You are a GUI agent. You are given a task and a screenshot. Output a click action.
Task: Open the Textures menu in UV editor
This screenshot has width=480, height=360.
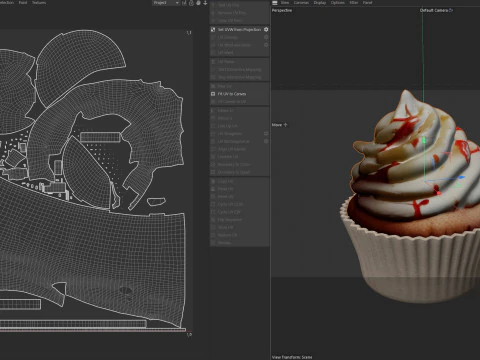pos(39,3)
